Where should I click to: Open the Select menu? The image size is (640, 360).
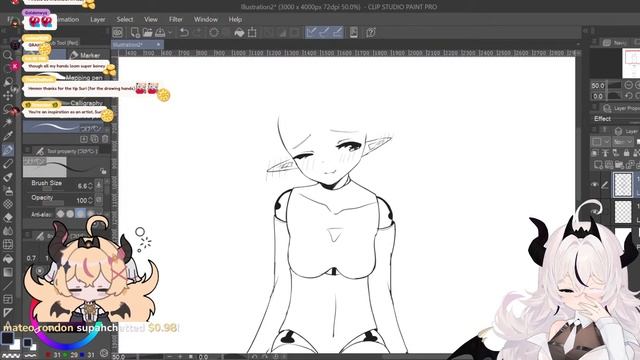pyautogui.click(x=124, y=19)
